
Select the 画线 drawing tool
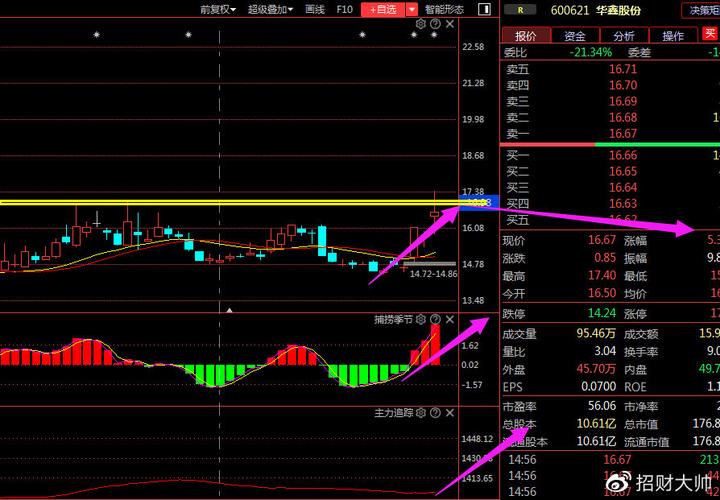(315, 9)
